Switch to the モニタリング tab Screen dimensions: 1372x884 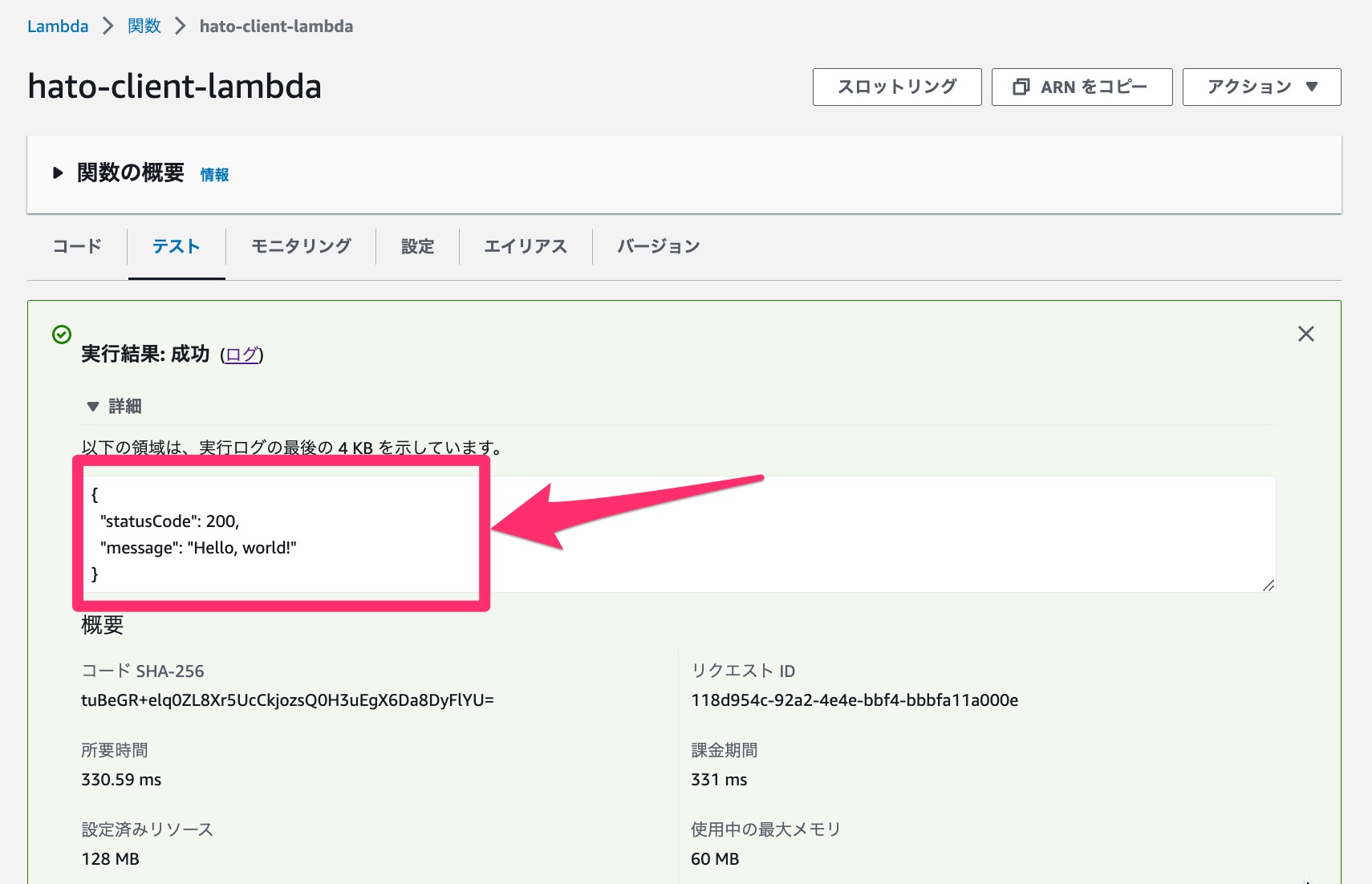300,246
